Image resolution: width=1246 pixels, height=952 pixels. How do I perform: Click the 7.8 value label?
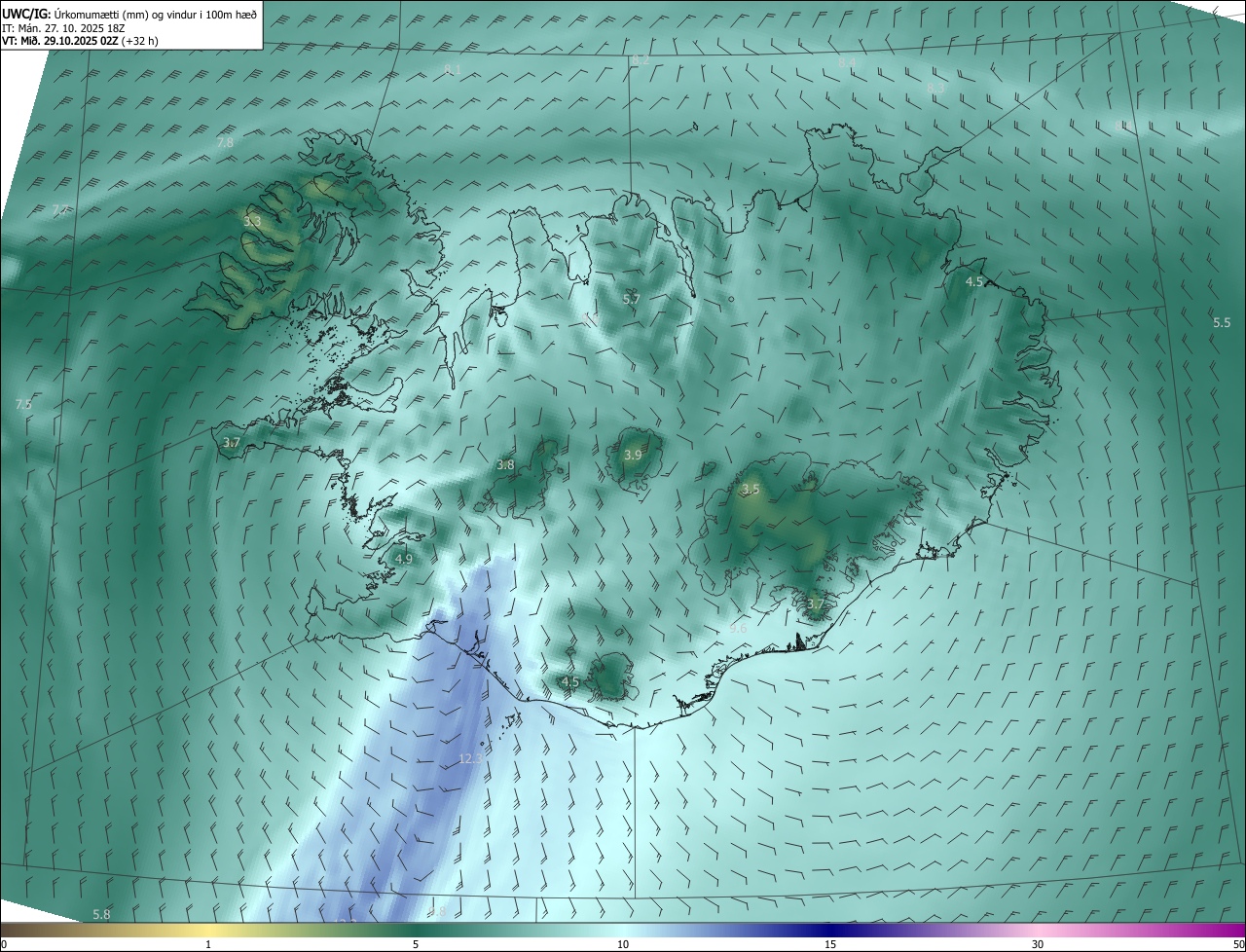[225, 143]
